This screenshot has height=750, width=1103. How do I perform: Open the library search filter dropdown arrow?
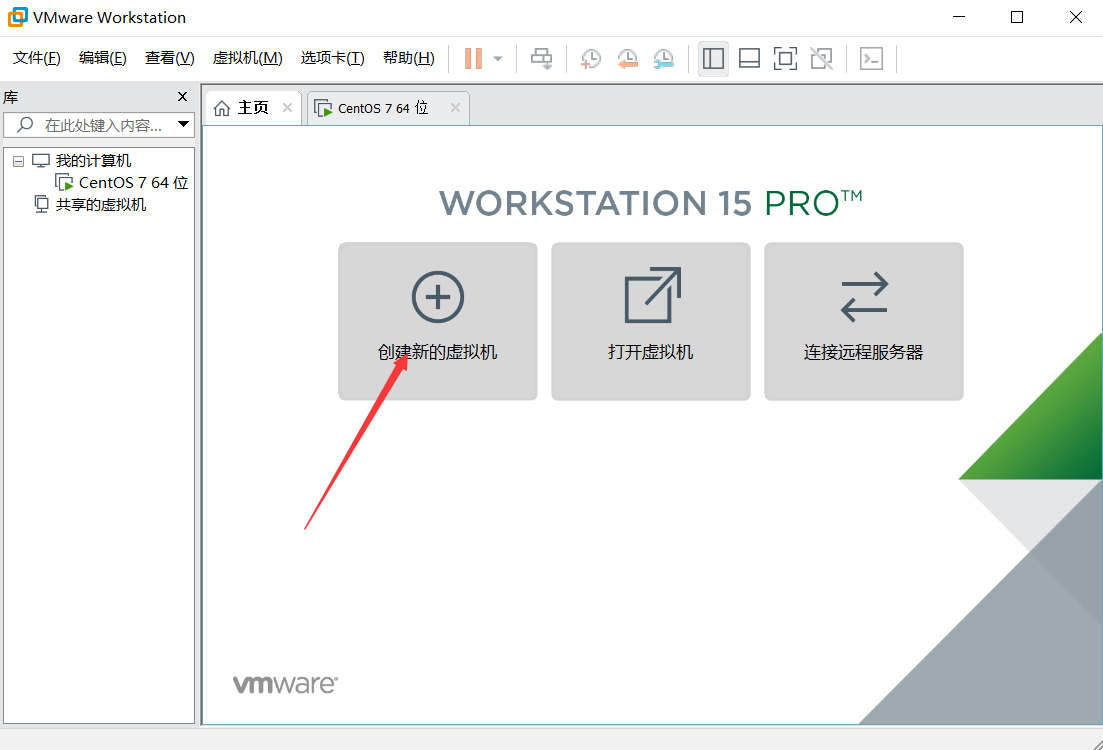184,125
